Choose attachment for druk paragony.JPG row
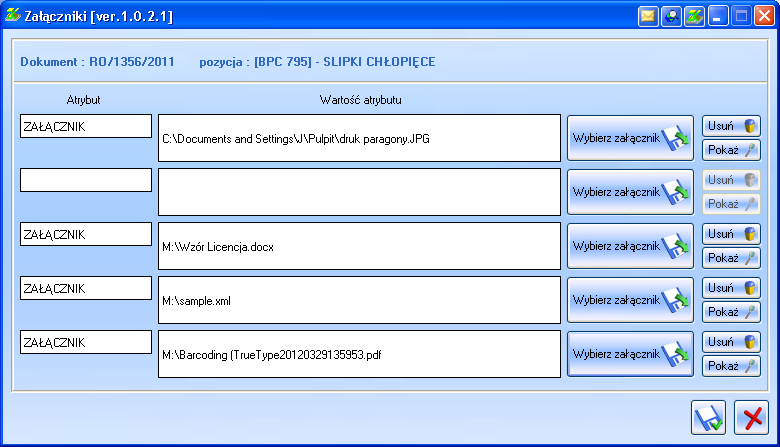This screenshot has width=780, height=447. [x=630, y=138]
